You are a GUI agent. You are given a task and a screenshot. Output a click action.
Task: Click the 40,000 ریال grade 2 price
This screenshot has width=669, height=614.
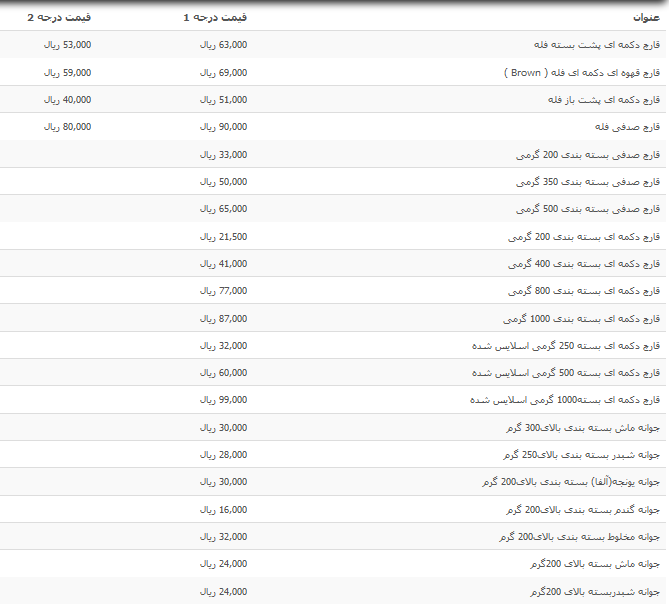(x=67, y=100)
